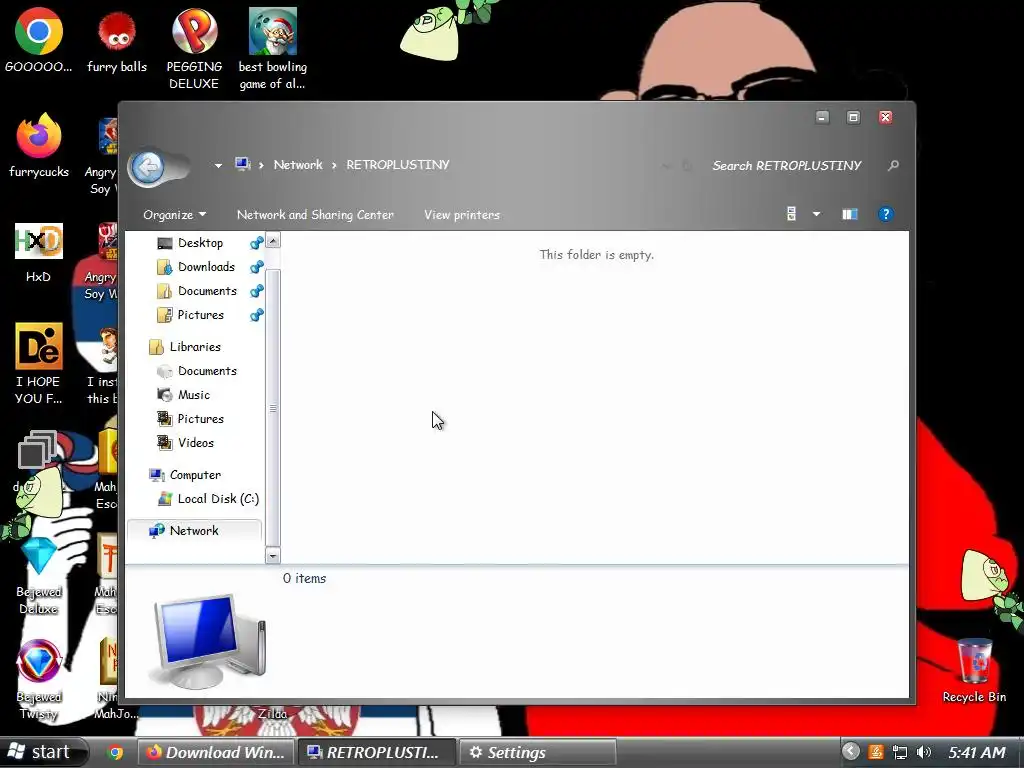The height and width of the screenshot is (768, 1024).
Task: Open the Bejeweled Deluxe desktop icon
Action: [x=39, y=575]
